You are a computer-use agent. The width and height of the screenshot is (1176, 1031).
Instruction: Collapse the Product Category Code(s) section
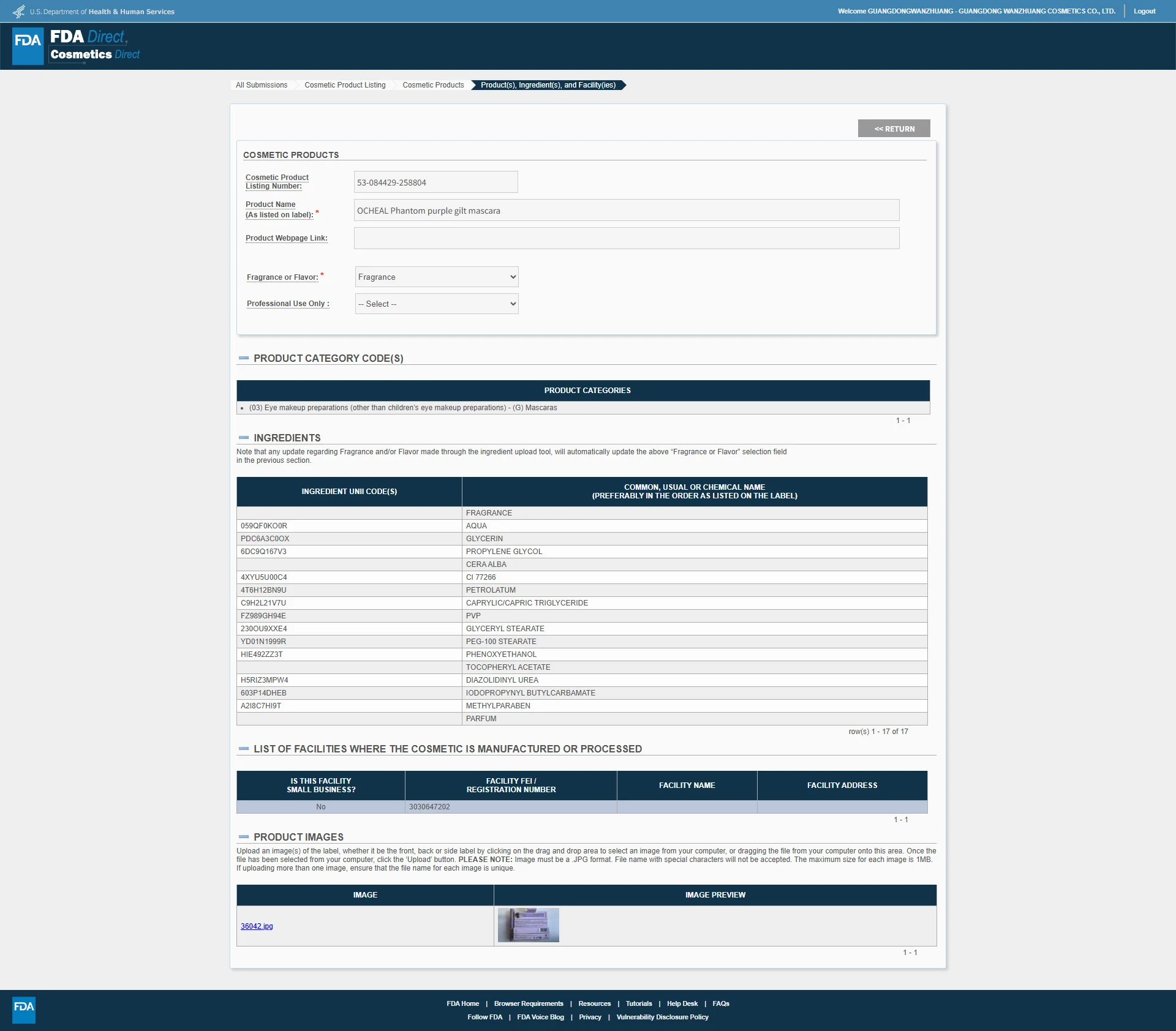tap(244, 358)
